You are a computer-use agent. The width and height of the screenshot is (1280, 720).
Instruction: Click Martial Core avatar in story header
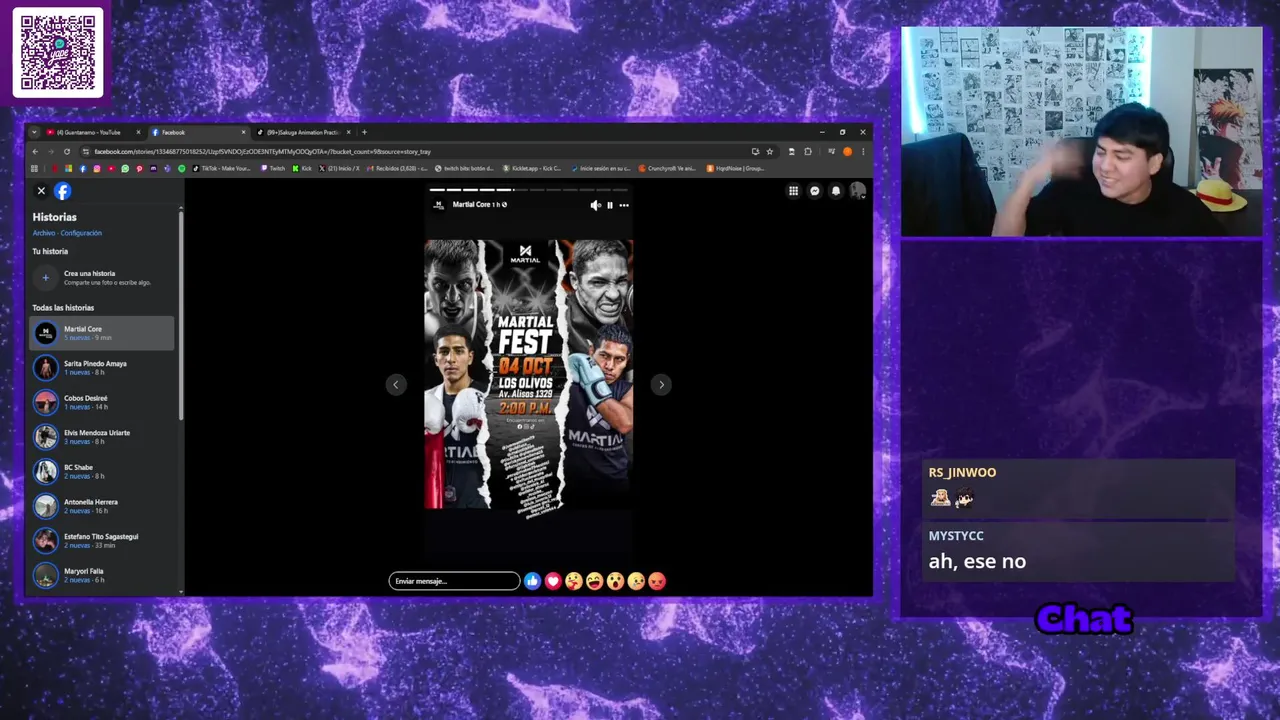tap(438, 205)
